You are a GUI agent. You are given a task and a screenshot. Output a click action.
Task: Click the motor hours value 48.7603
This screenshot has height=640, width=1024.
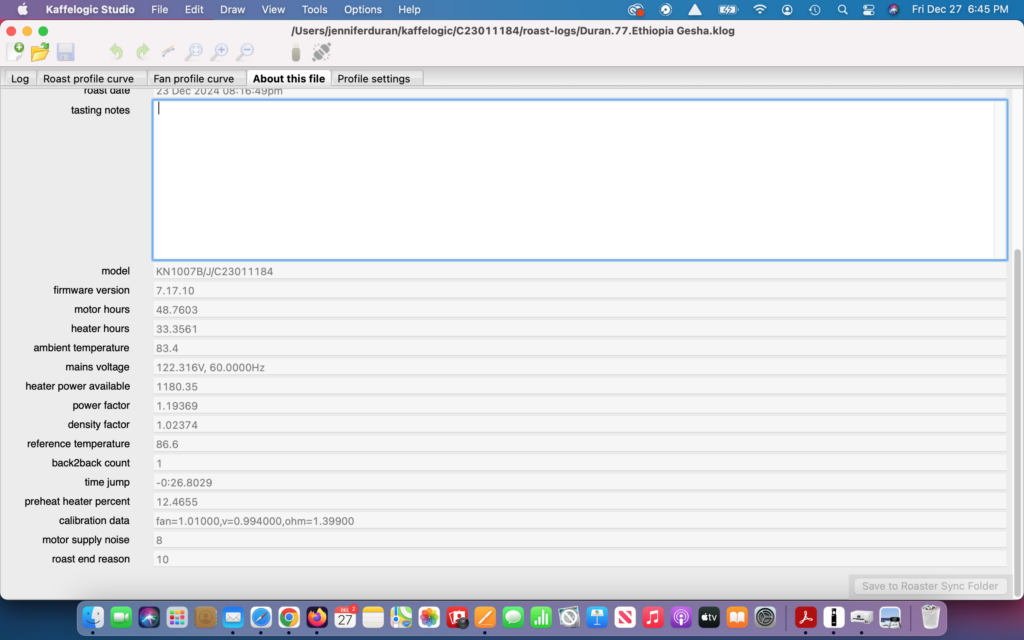click(579, 310)
